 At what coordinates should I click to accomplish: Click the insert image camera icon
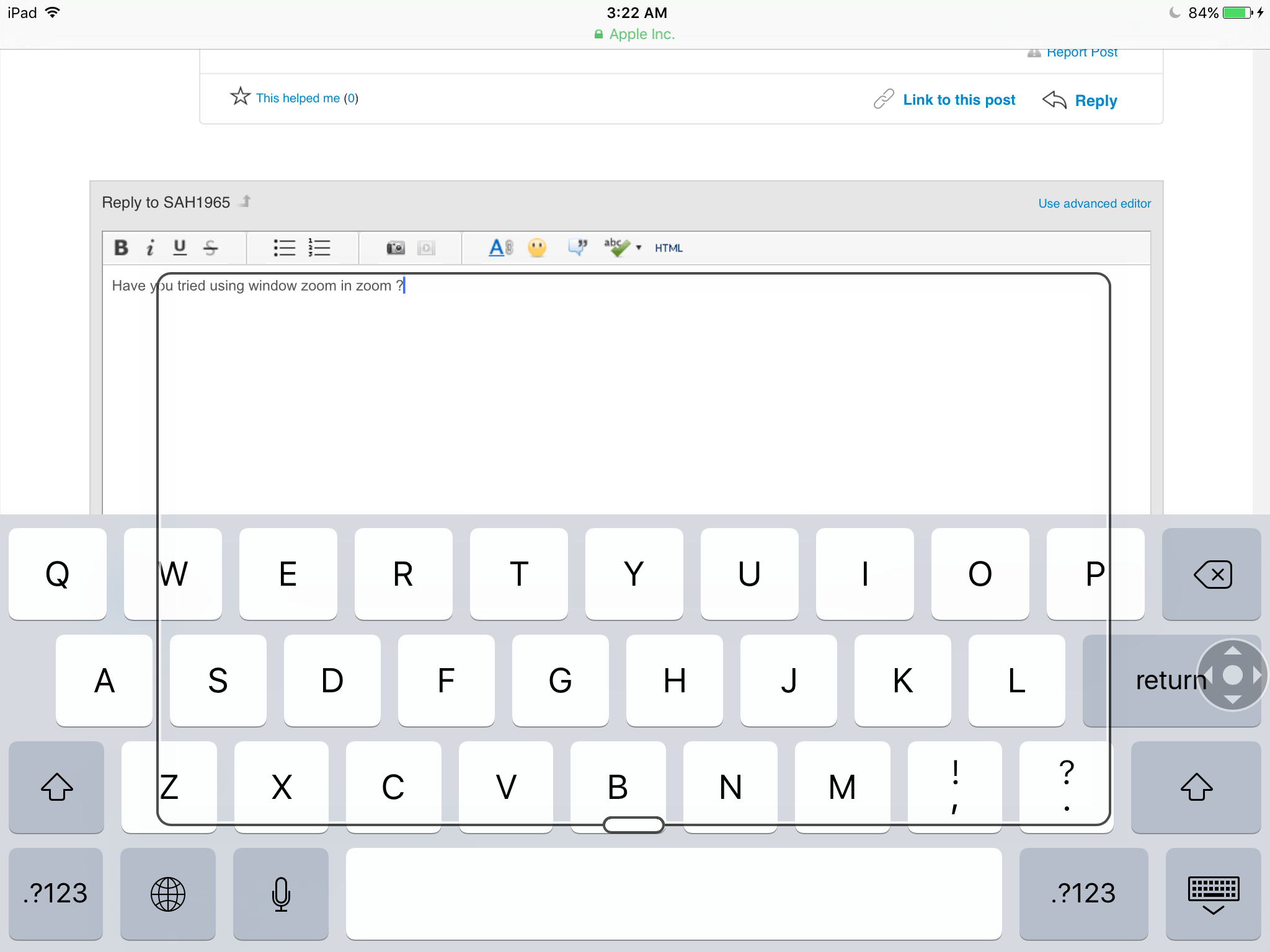(396, 248)
